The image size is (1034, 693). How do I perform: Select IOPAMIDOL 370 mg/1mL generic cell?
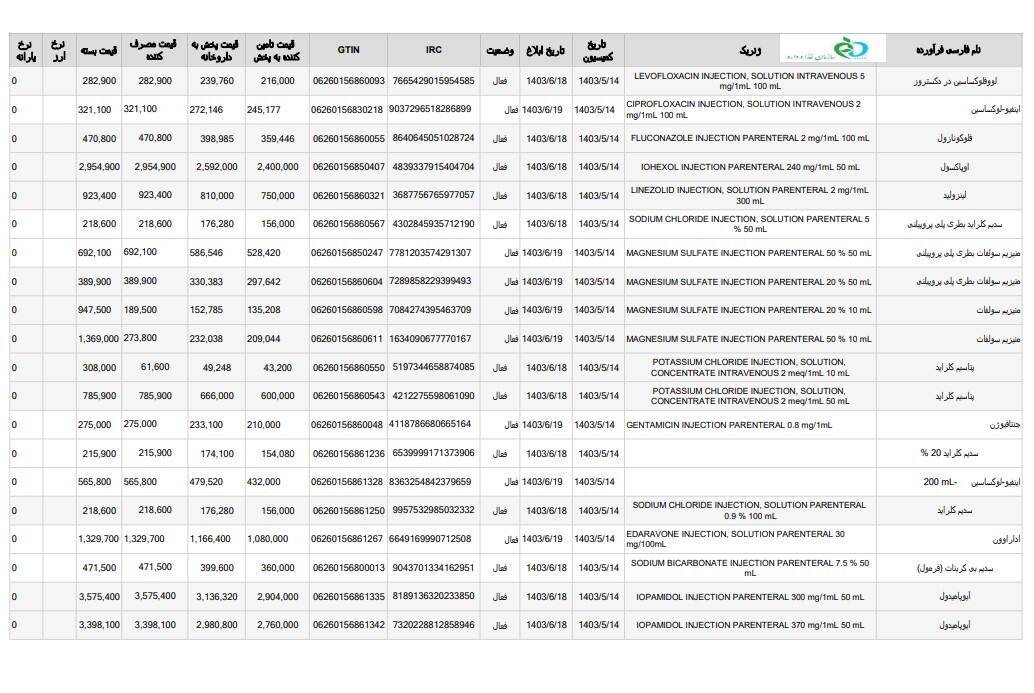pos(749,625)
